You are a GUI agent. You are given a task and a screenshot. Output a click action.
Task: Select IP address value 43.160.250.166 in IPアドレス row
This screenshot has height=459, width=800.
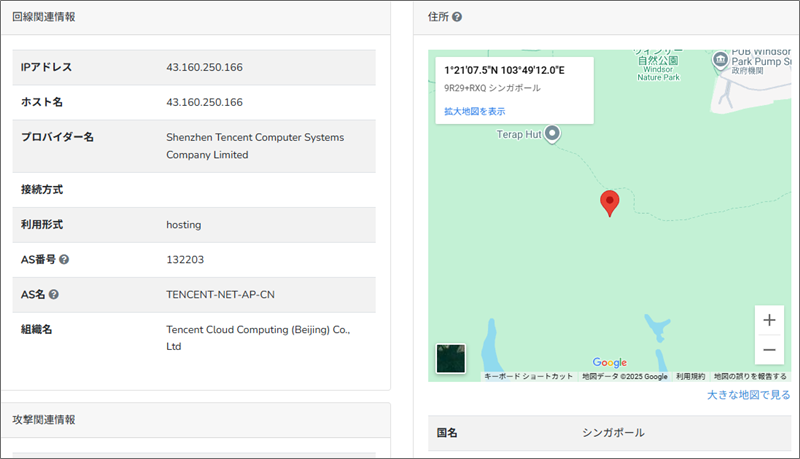pos(204,67)
